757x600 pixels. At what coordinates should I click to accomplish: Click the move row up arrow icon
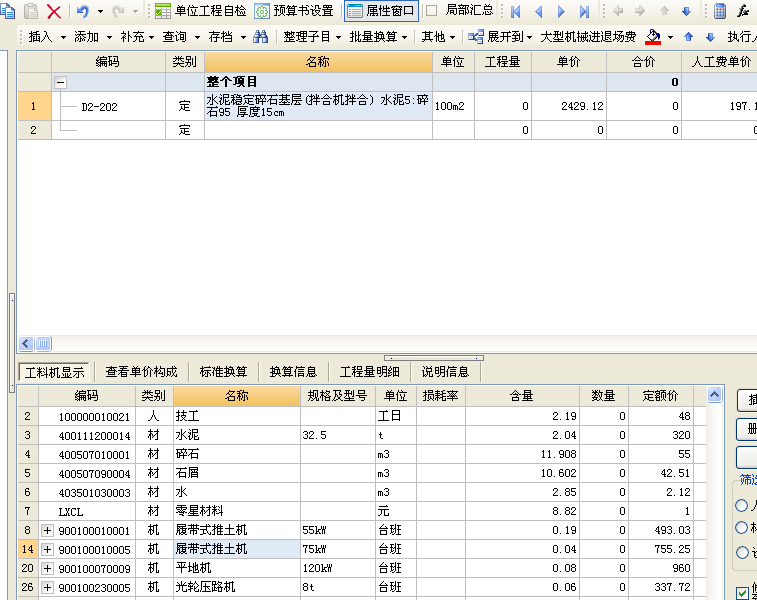(688, 37)
